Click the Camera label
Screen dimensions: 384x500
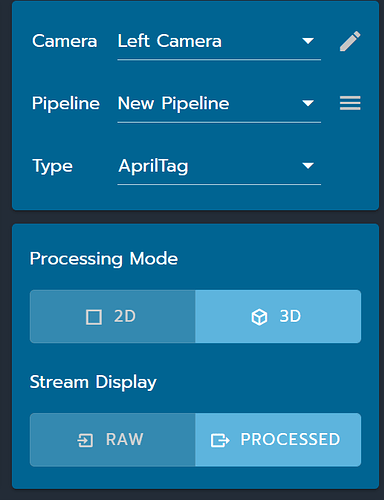tap(65, 41)
